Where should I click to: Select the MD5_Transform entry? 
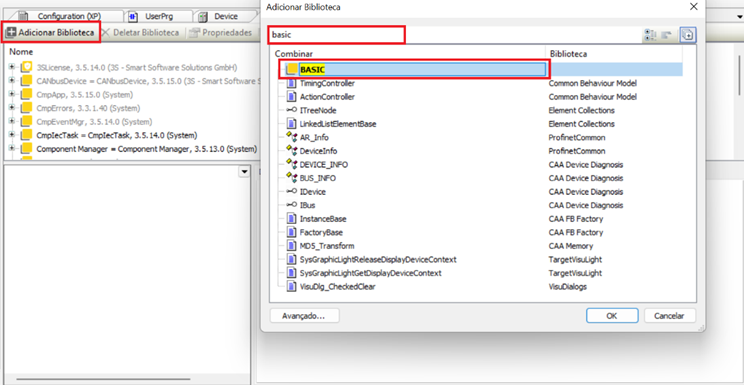coord(327,246)
